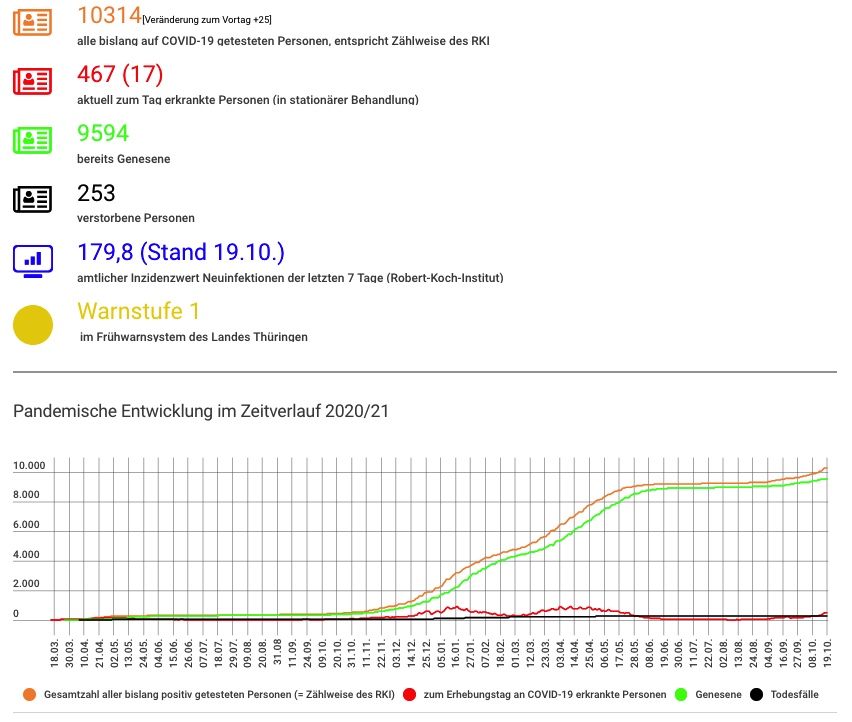Viewport: 852px width, 722px height.
Task: Click the green recovered-persons card icon
Action: [33, 140]
